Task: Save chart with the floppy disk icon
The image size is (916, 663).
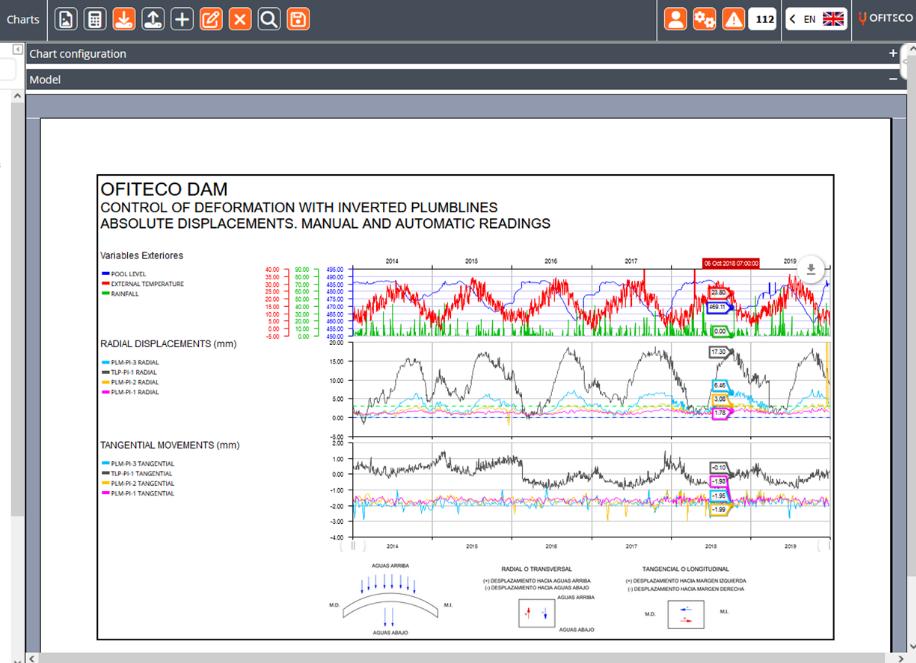Action: (298, 19)
